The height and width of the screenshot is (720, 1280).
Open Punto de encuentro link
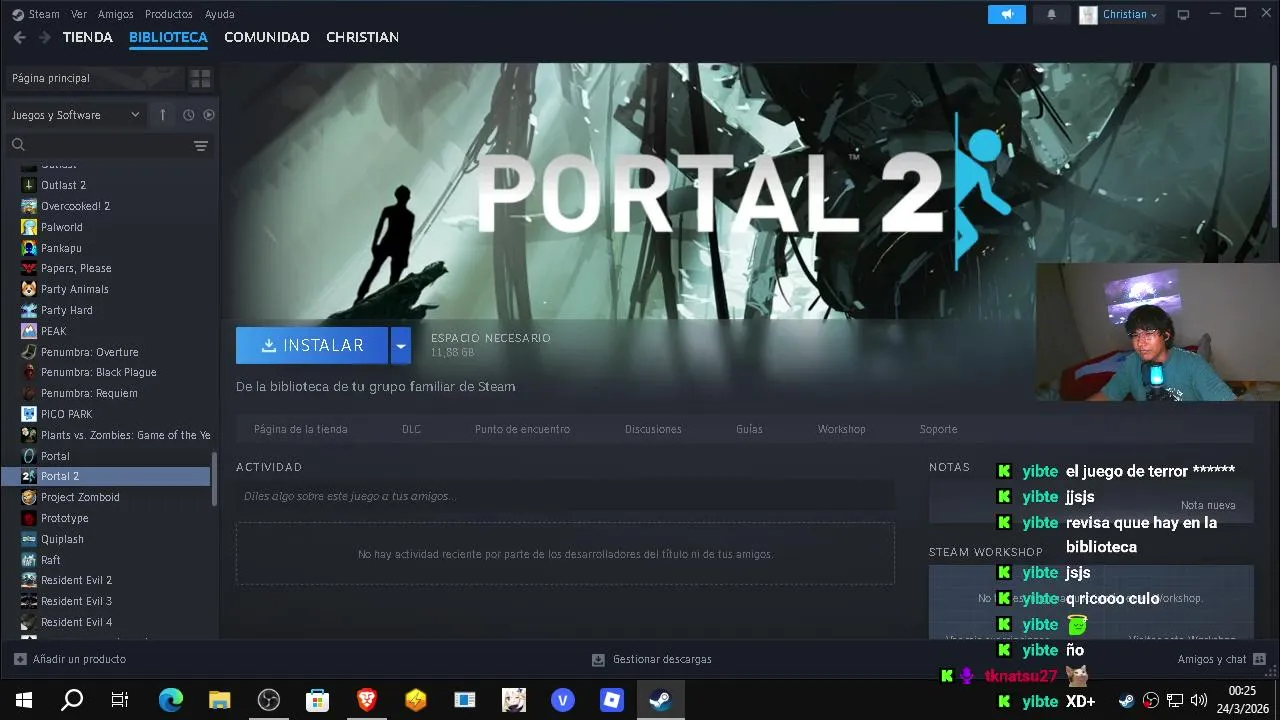522,429
